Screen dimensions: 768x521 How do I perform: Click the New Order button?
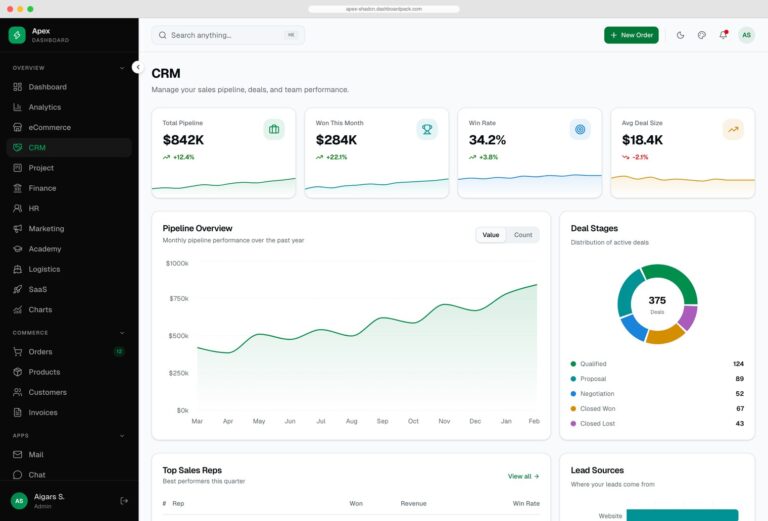(631, 35)
